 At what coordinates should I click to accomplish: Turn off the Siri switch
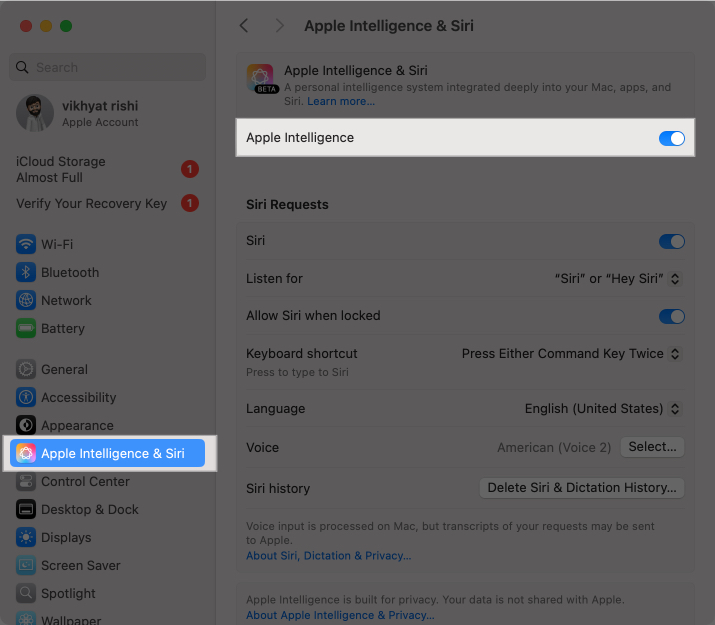(672, 241)
